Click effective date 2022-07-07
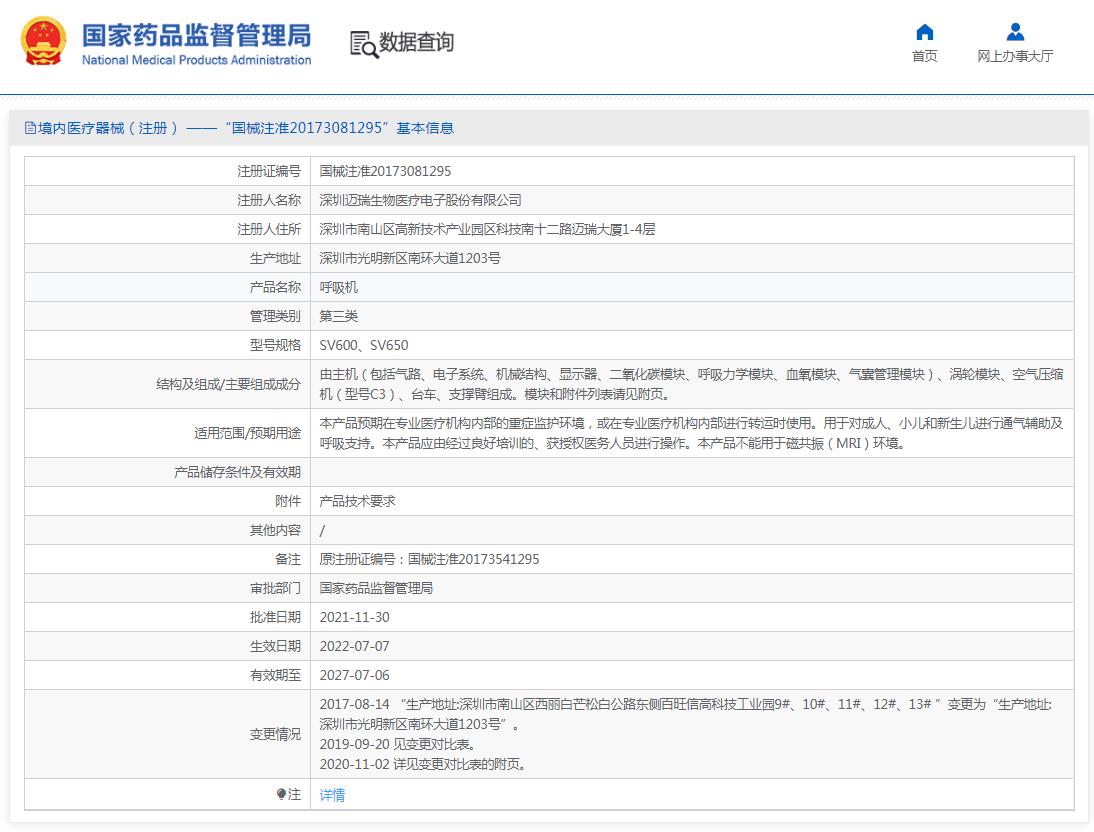Screen dimensions: 1094x832 (354, 646)
